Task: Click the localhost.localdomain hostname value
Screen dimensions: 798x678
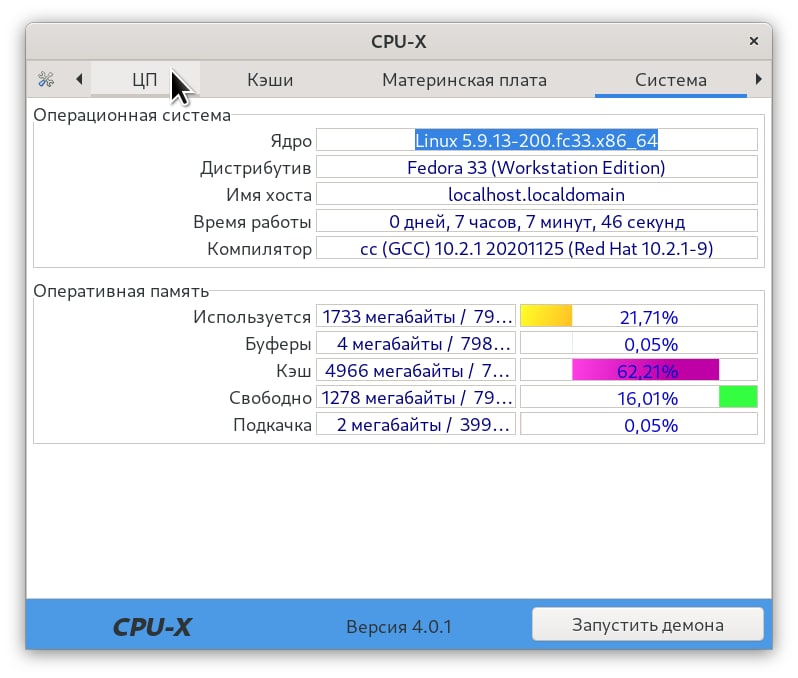Action: tap(536, 194)
